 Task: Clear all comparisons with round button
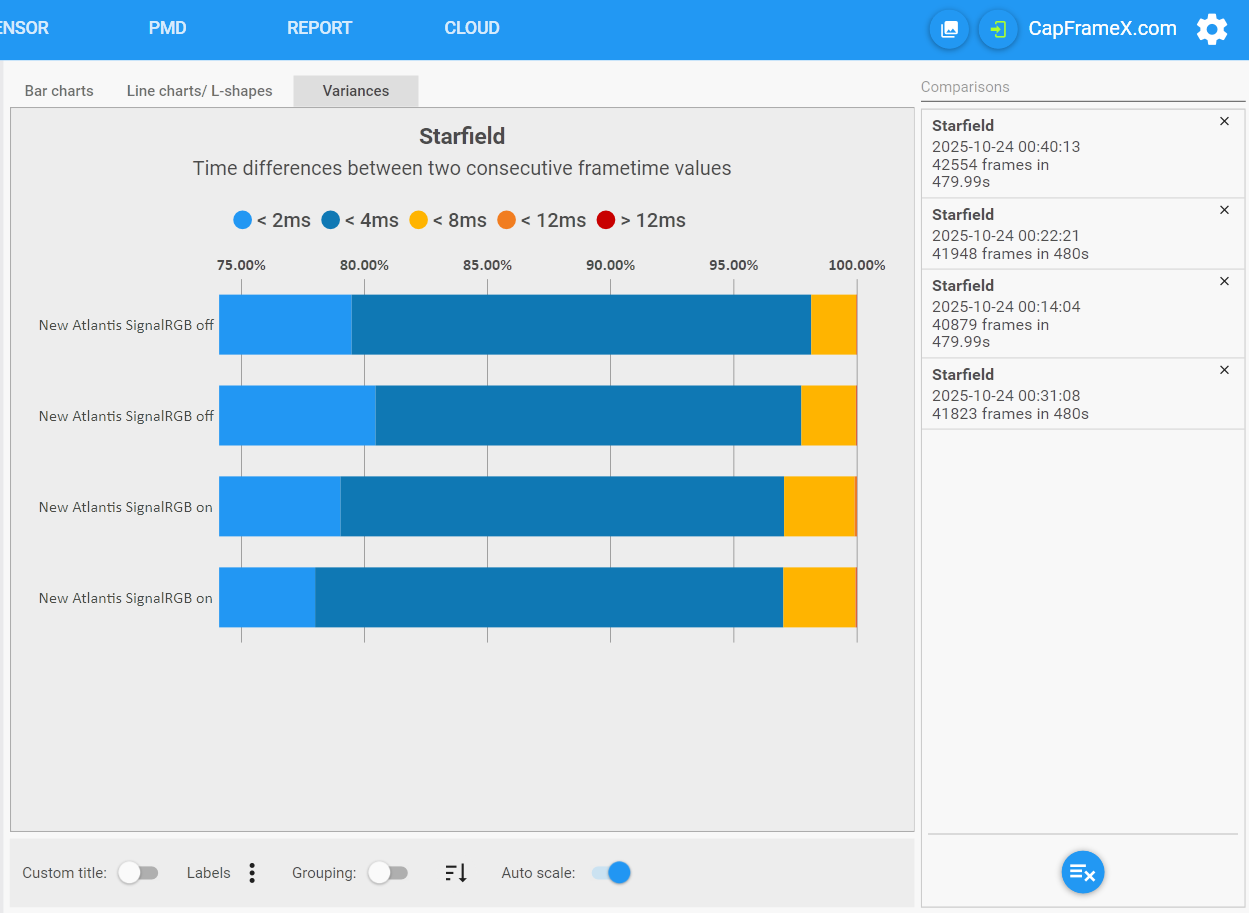pos(1083,872)
